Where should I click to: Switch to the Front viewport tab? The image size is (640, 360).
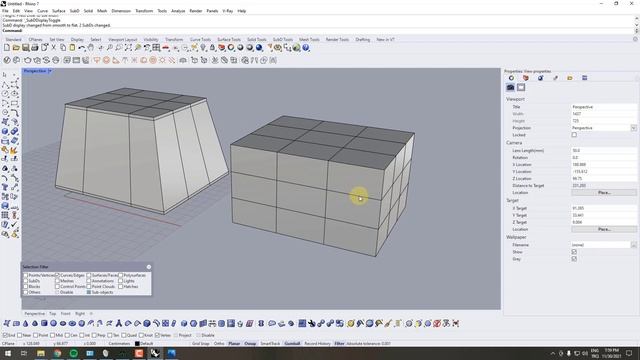point(65,313)
